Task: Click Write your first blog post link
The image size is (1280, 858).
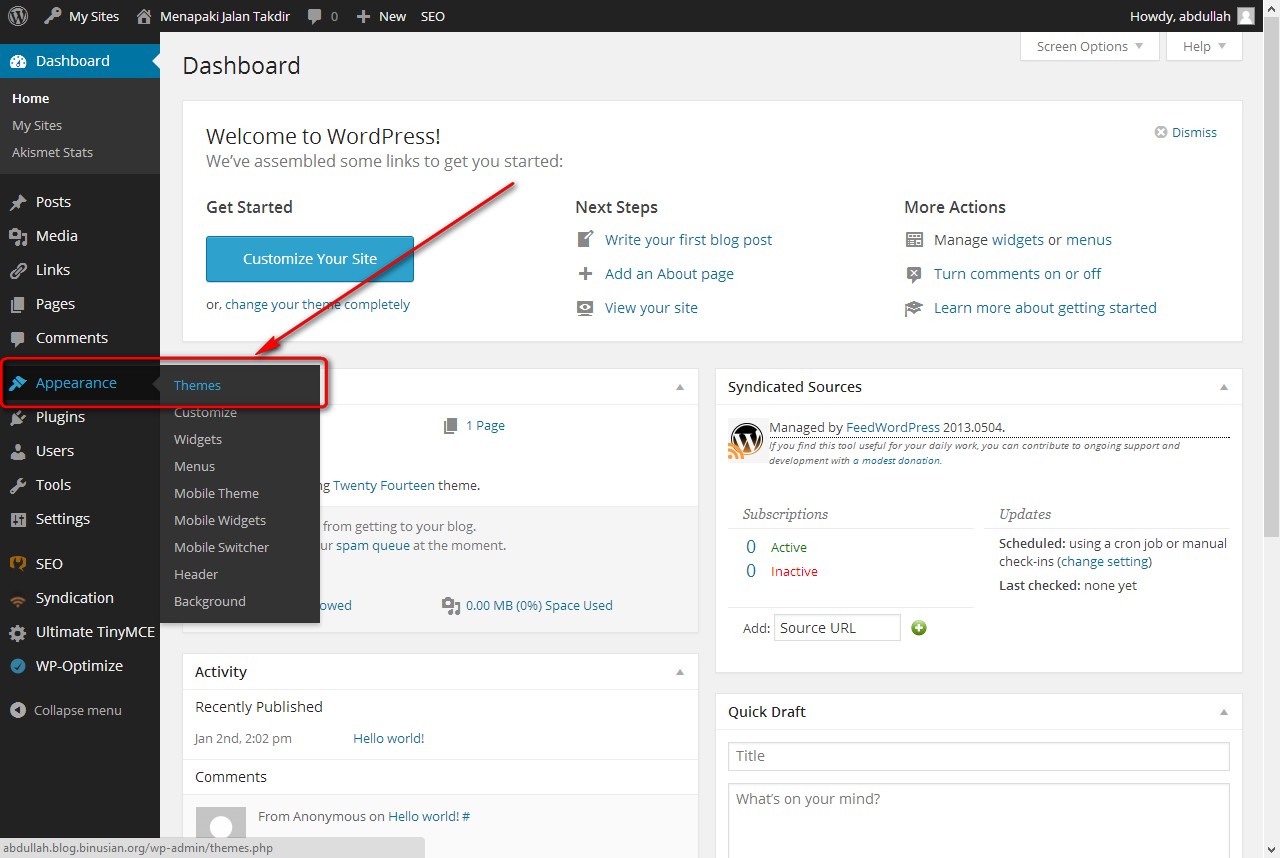Action: [x=688, y=240]
